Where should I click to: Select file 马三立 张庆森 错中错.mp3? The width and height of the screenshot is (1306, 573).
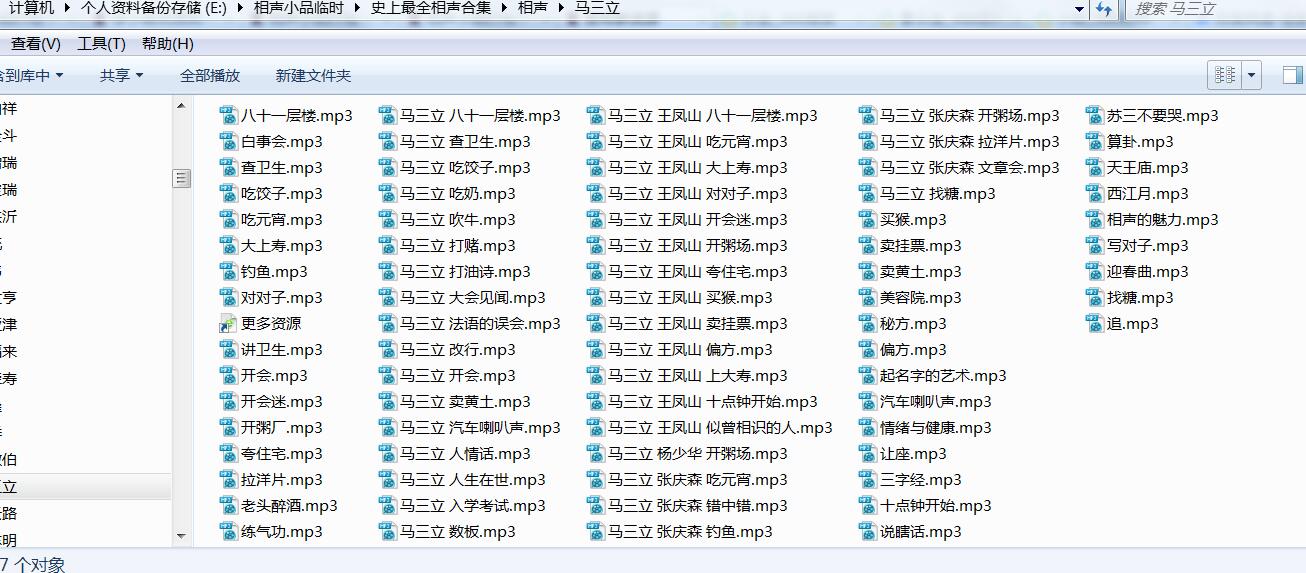point(687,505)
